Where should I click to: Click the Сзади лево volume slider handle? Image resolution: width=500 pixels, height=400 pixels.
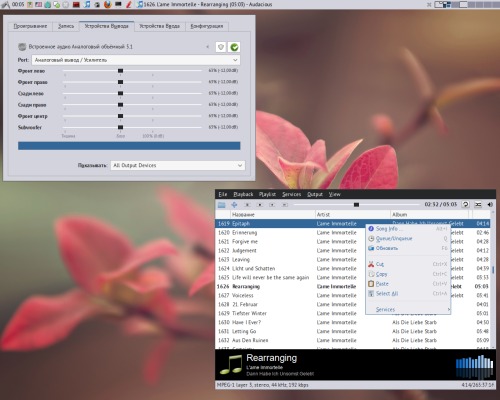coord(120,93)
